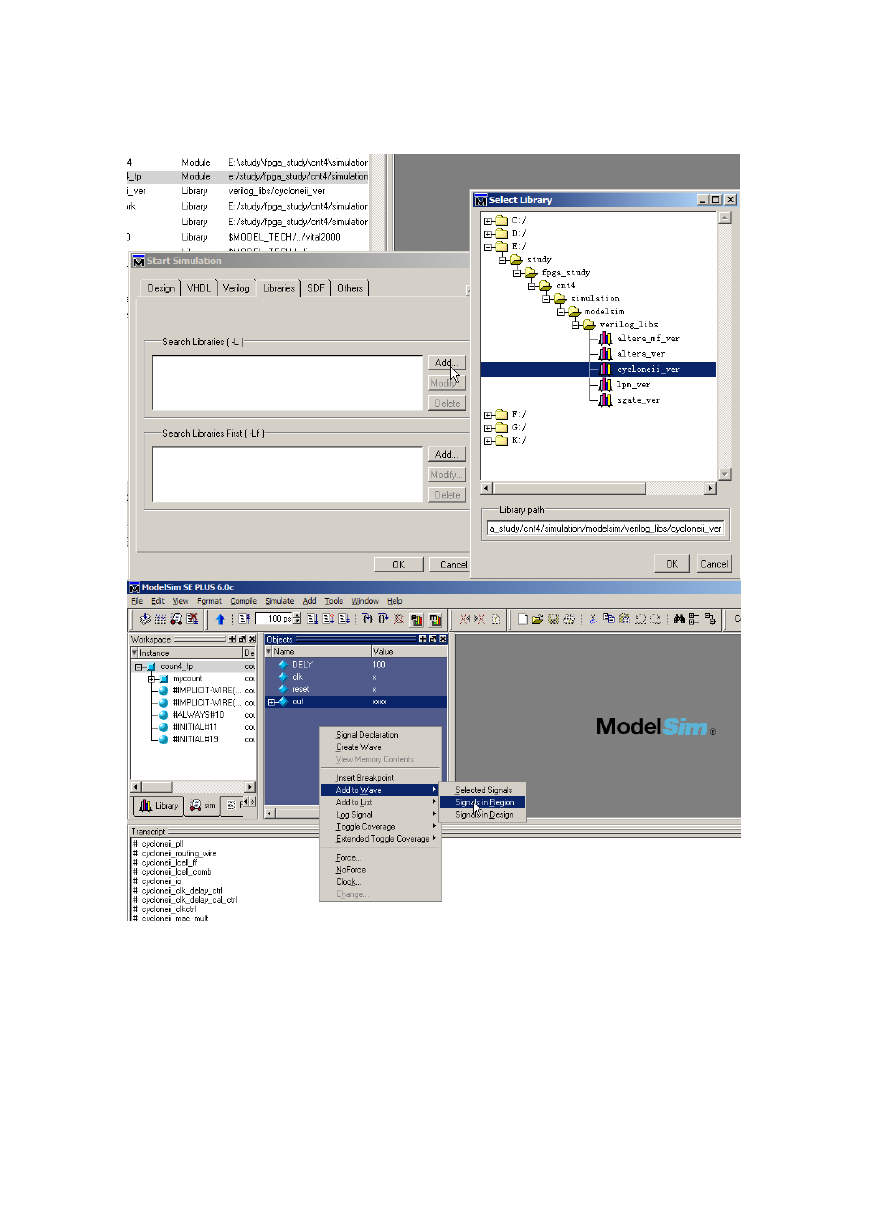Click OK in Start Simulation dialog

399,564
